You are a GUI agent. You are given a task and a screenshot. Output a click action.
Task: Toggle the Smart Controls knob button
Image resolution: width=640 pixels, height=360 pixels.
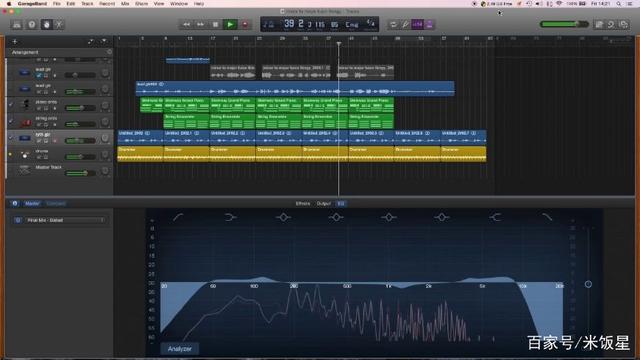[x=46, y=24]
